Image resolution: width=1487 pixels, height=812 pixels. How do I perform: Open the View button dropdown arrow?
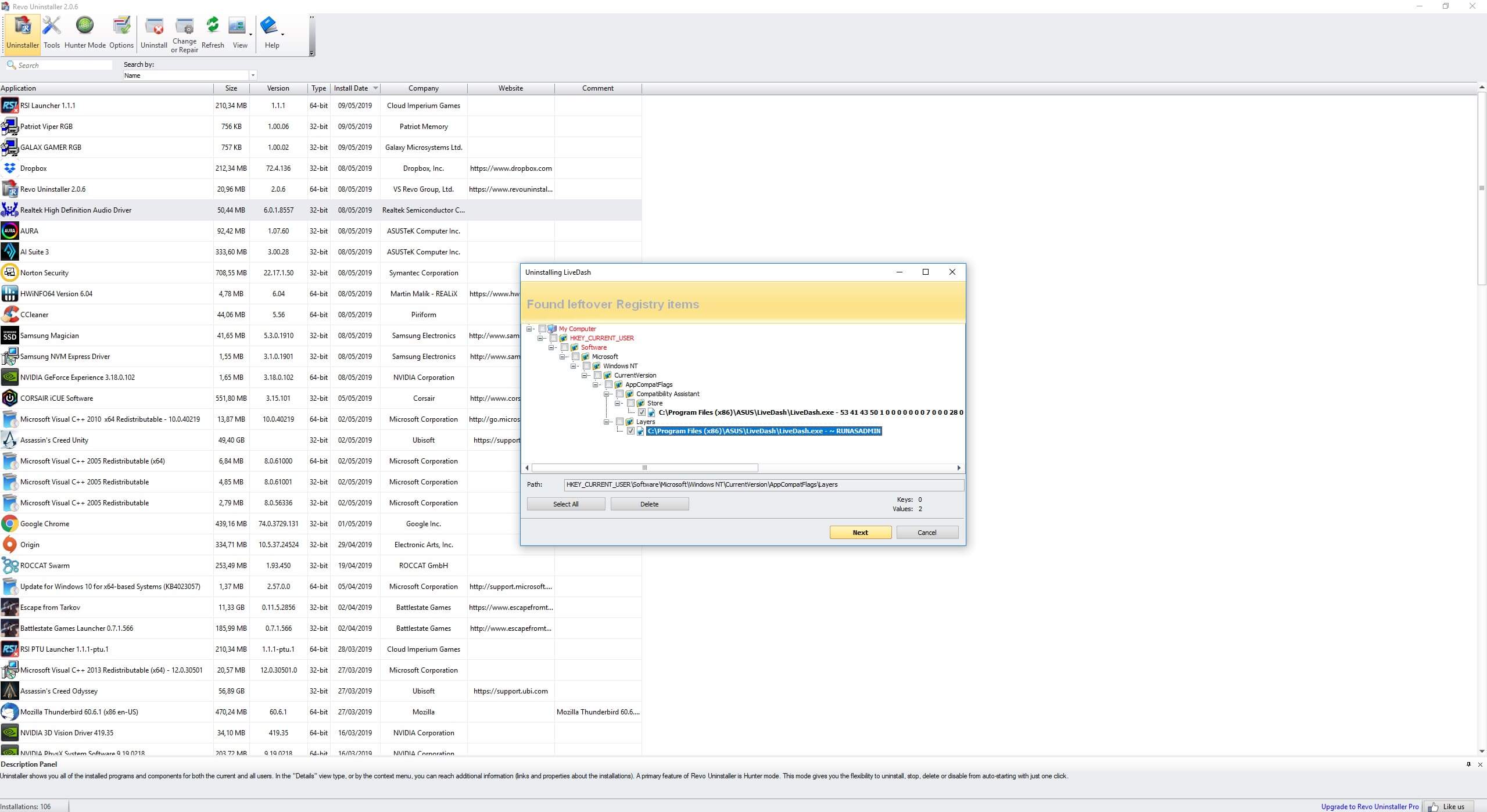(x=250, y=35)
